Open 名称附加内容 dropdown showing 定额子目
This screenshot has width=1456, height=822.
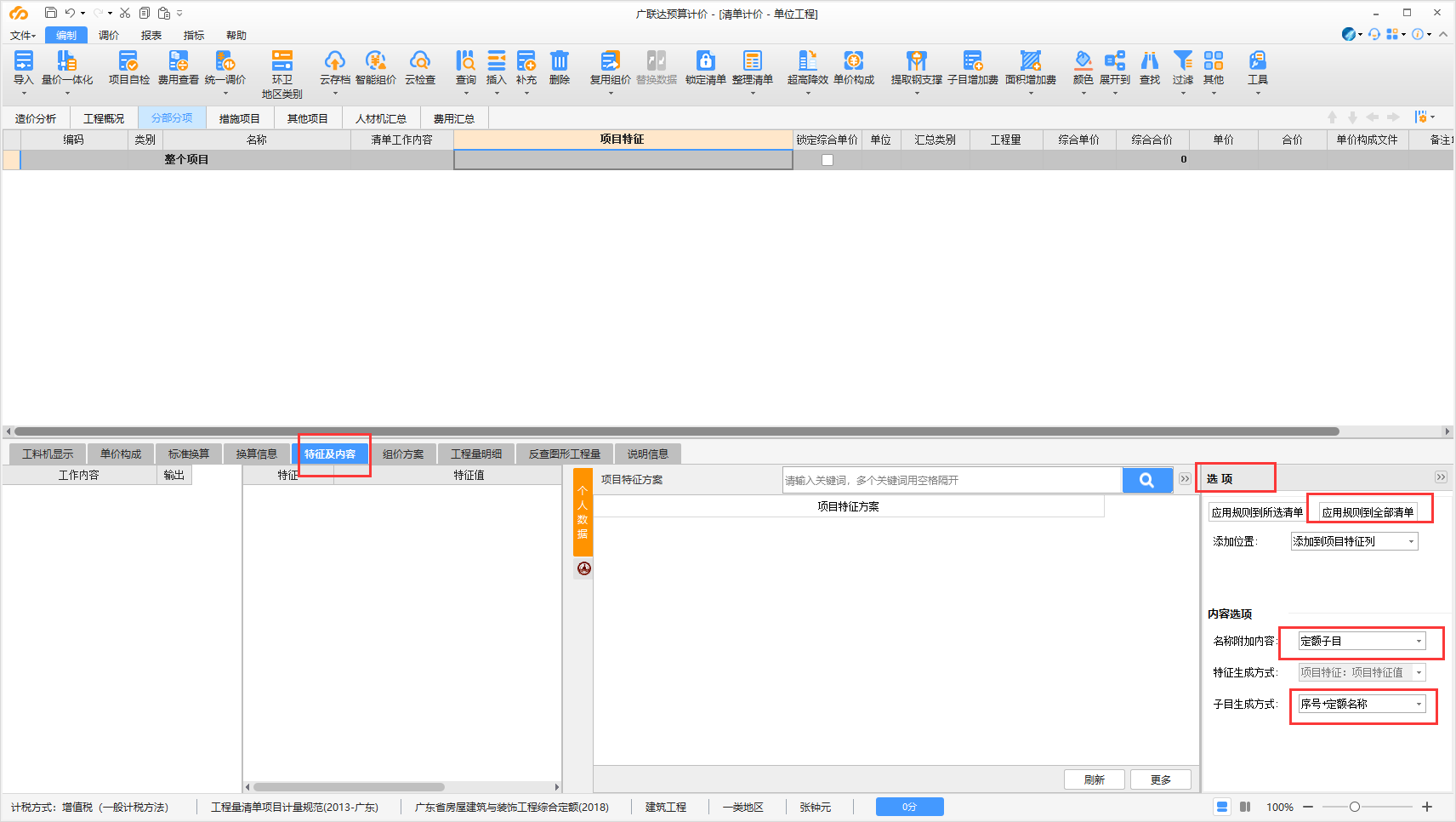click(1362, 642)
